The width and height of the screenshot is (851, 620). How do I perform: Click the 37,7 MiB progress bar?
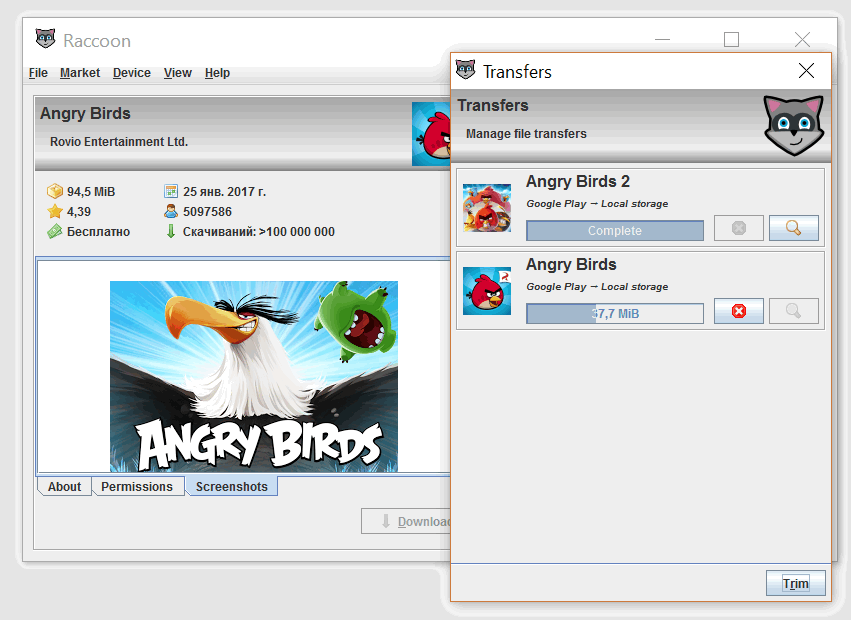click(x=615, y=313)
